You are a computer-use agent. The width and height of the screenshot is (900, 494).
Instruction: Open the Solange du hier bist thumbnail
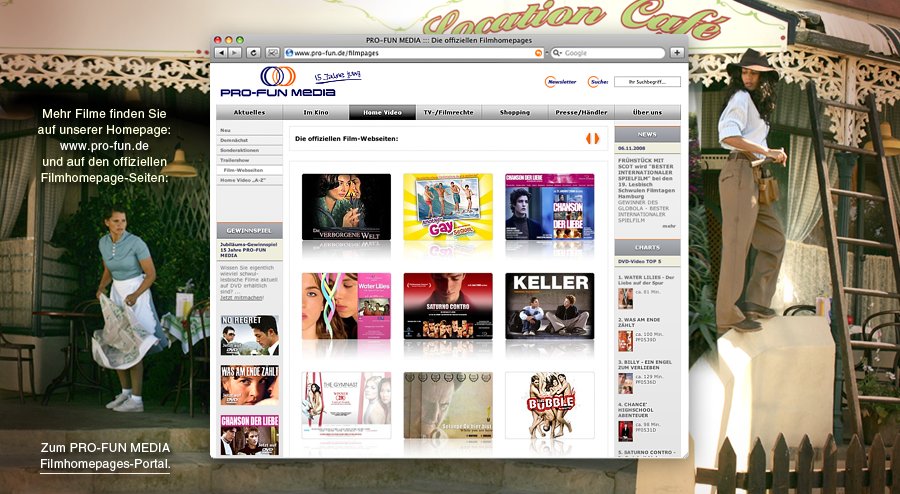click(448, 405)
